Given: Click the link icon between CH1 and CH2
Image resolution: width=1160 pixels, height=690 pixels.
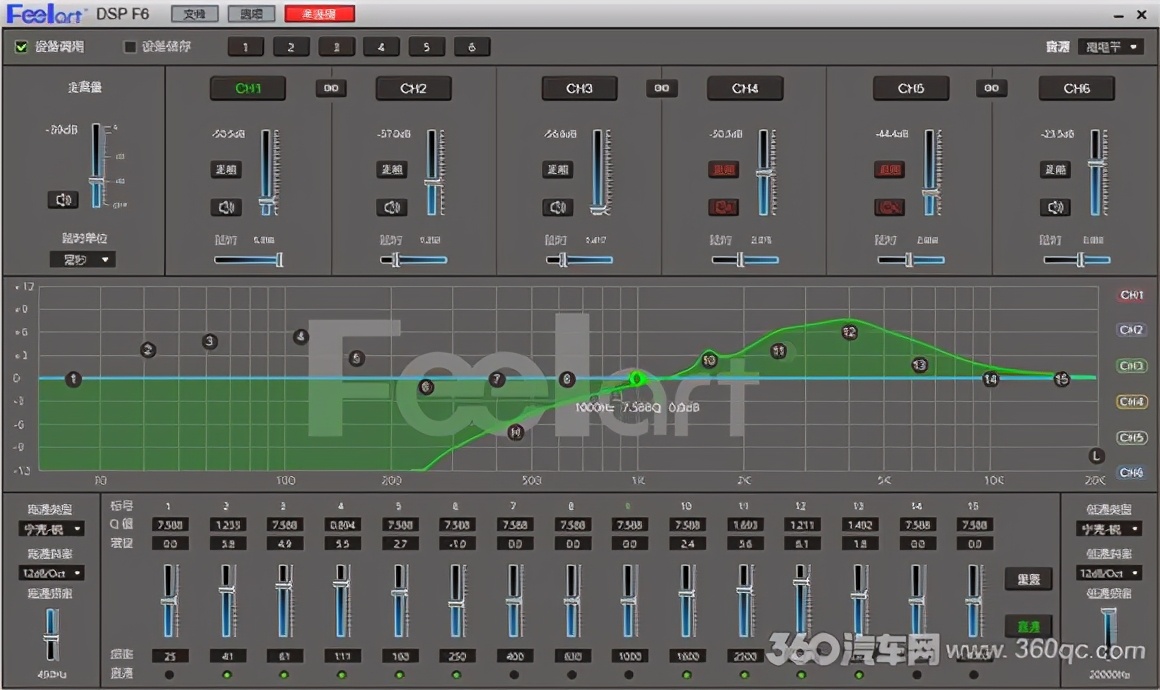Looking at the screenshot, I should pyautogui.click(x=331, y=88).
